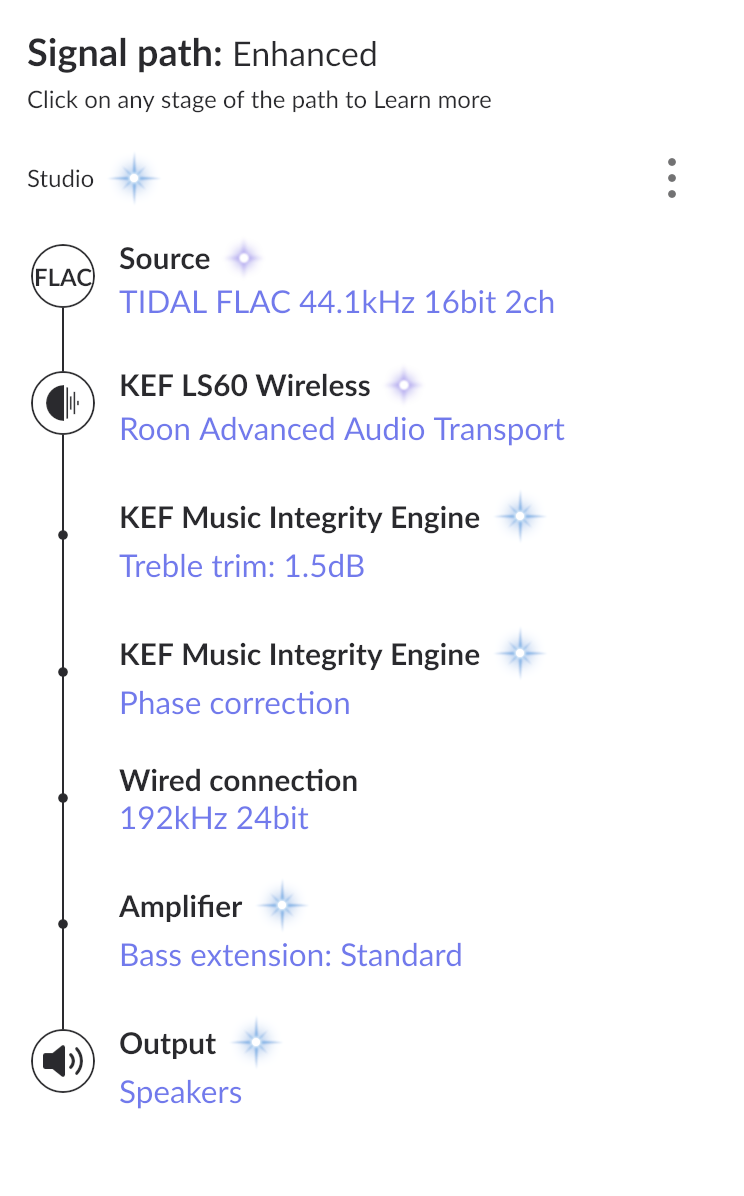
Task: Select the Phase correction stage
Action: click(235, 703)
